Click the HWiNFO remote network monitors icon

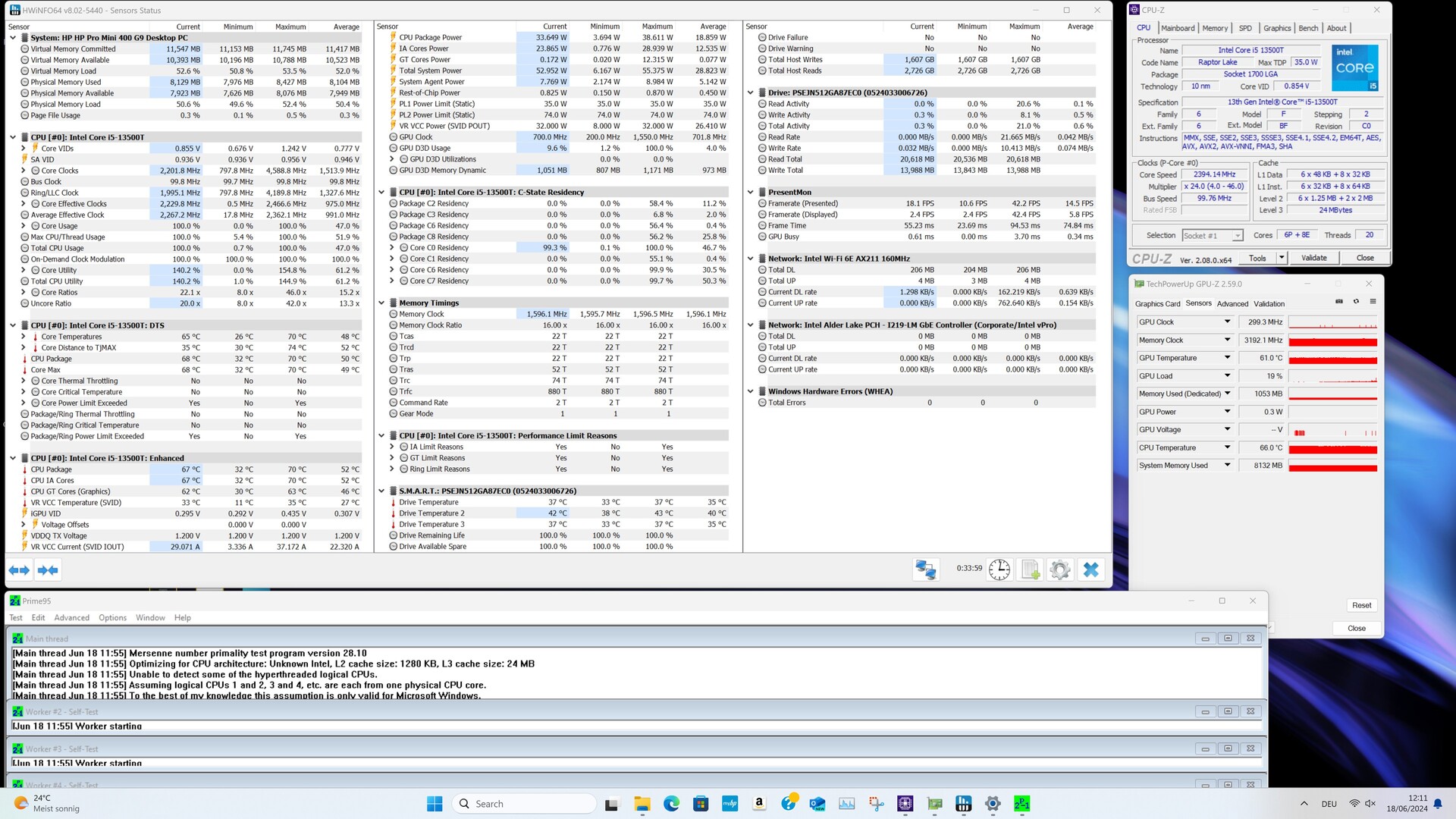925,570
